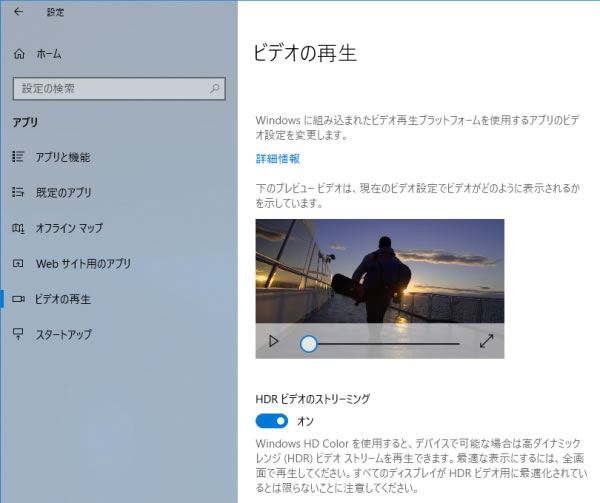Toggle HDR ビデオのストリーミング switch off
600x503 pixels.
pyautogui.click(x=272, y=421)
